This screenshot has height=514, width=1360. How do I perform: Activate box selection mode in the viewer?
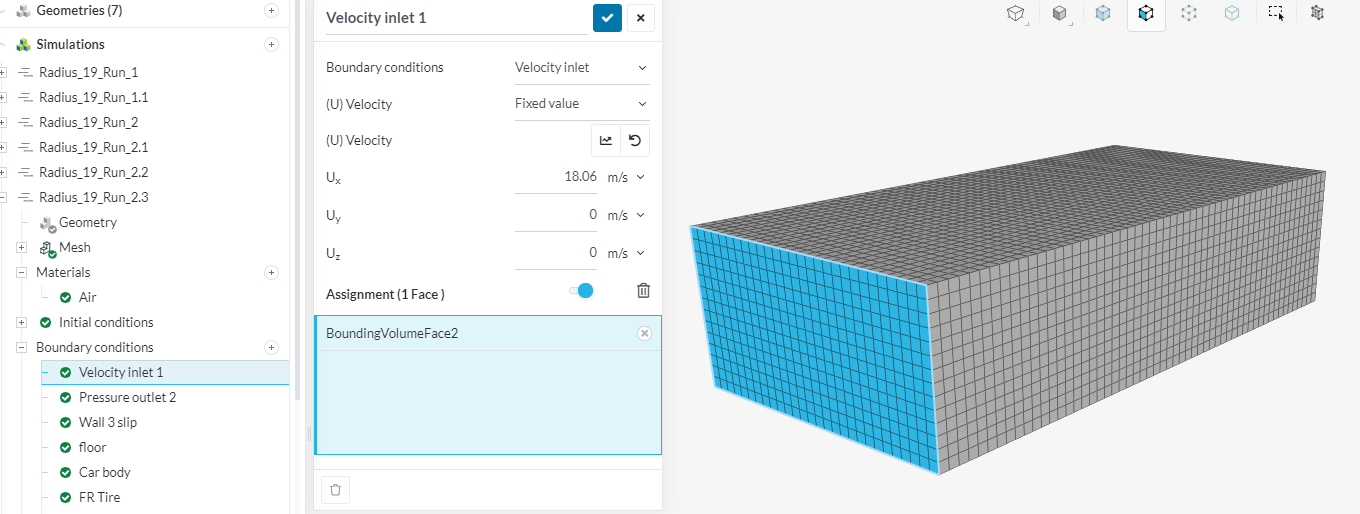[1275, 13]
